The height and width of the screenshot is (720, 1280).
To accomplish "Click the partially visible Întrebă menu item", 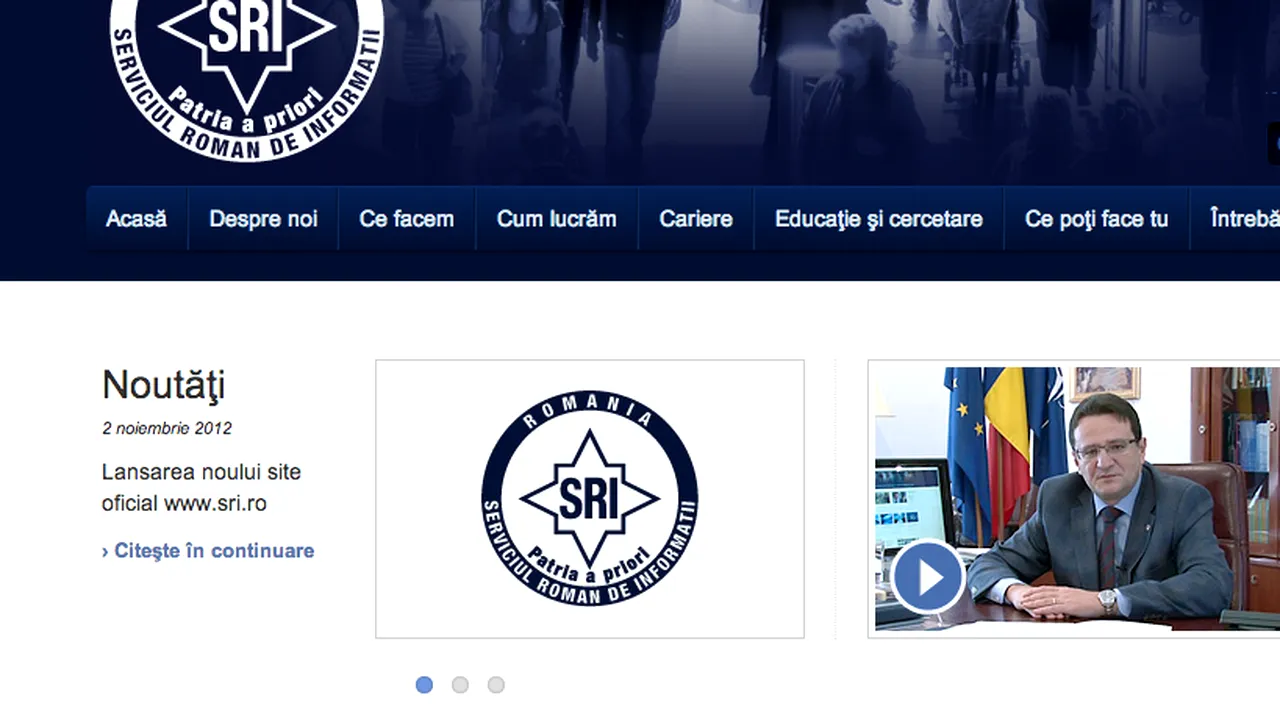I will [1243, 219].
